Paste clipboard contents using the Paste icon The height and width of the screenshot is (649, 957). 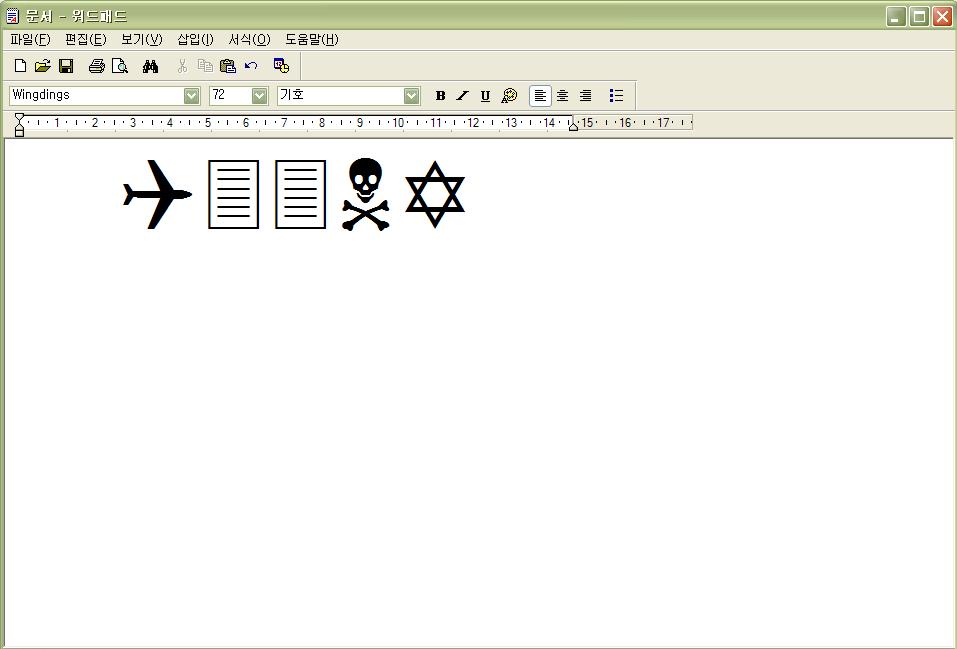227,66
